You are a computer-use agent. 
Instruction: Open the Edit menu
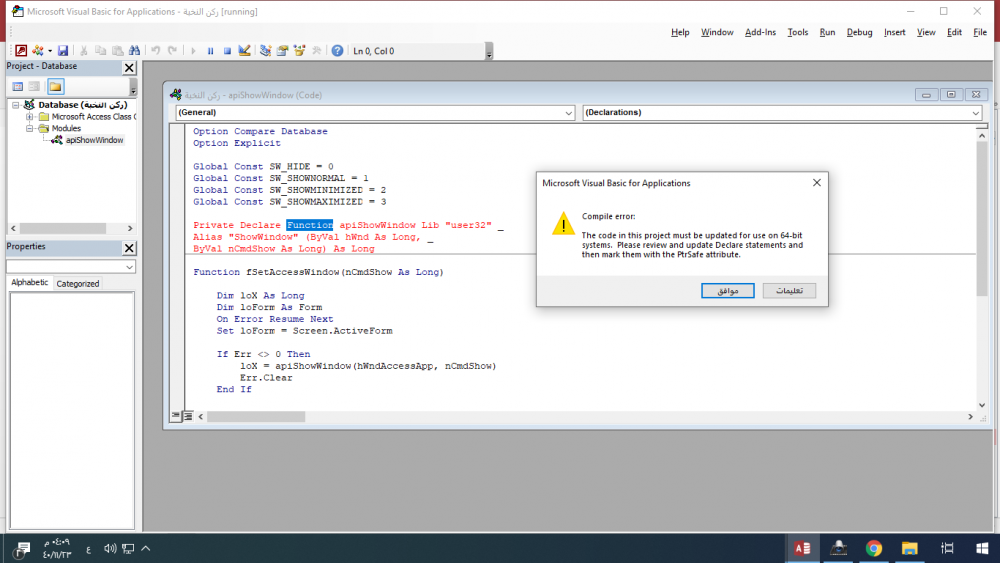954,32
